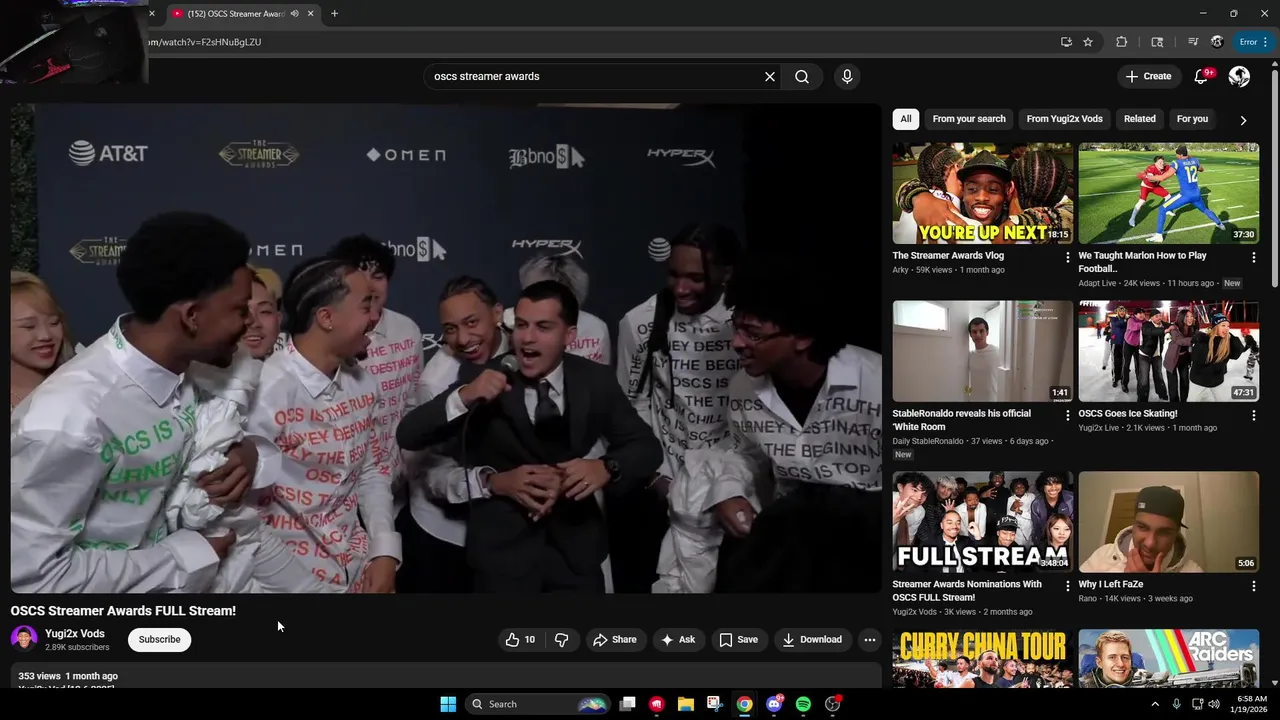Viewport: 1280px width, 720px height.
Task: Open more actions ellipsis under the video
Action: [869, 640]
